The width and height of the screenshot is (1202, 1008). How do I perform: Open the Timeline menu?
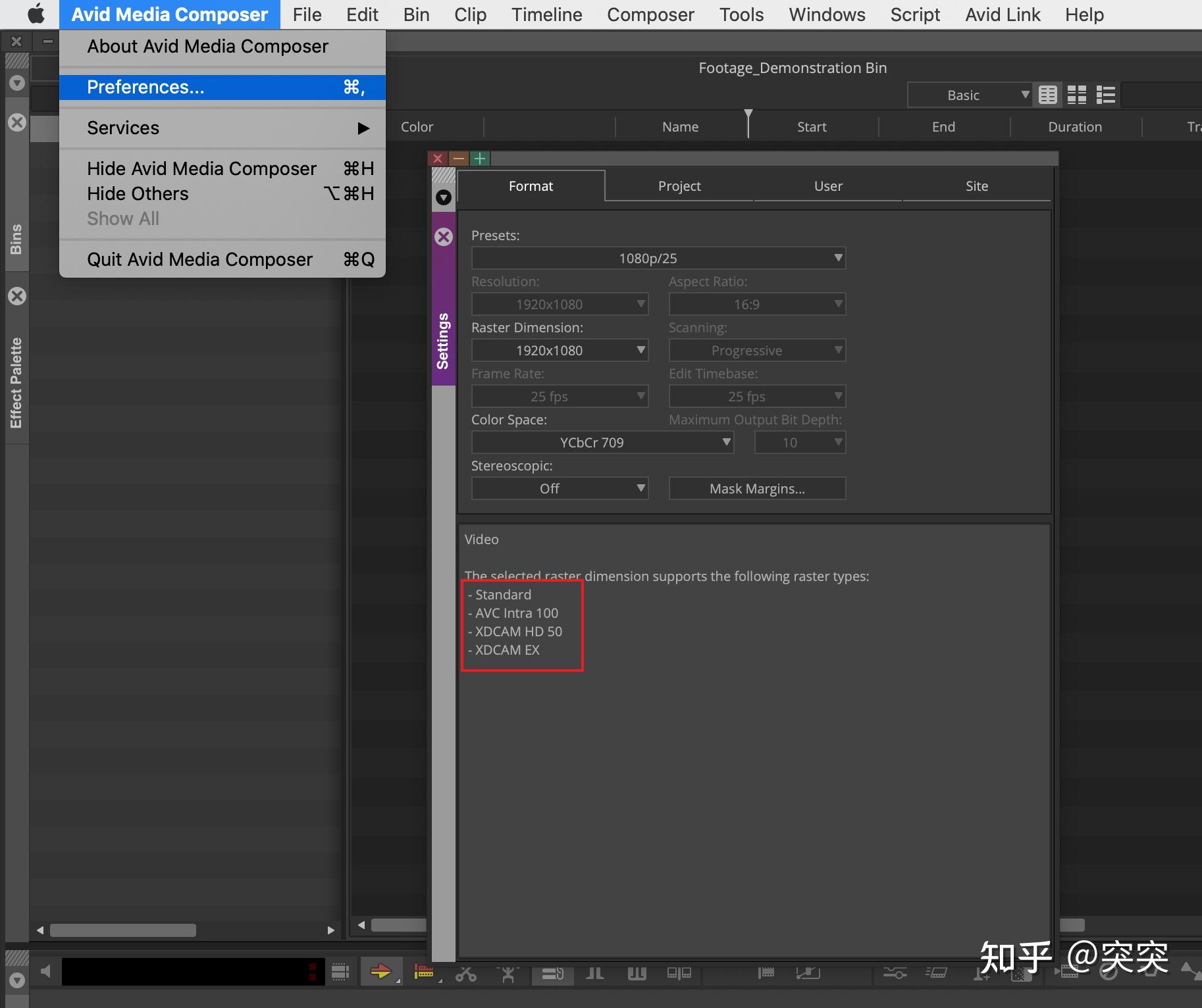(x=546, y=14)
